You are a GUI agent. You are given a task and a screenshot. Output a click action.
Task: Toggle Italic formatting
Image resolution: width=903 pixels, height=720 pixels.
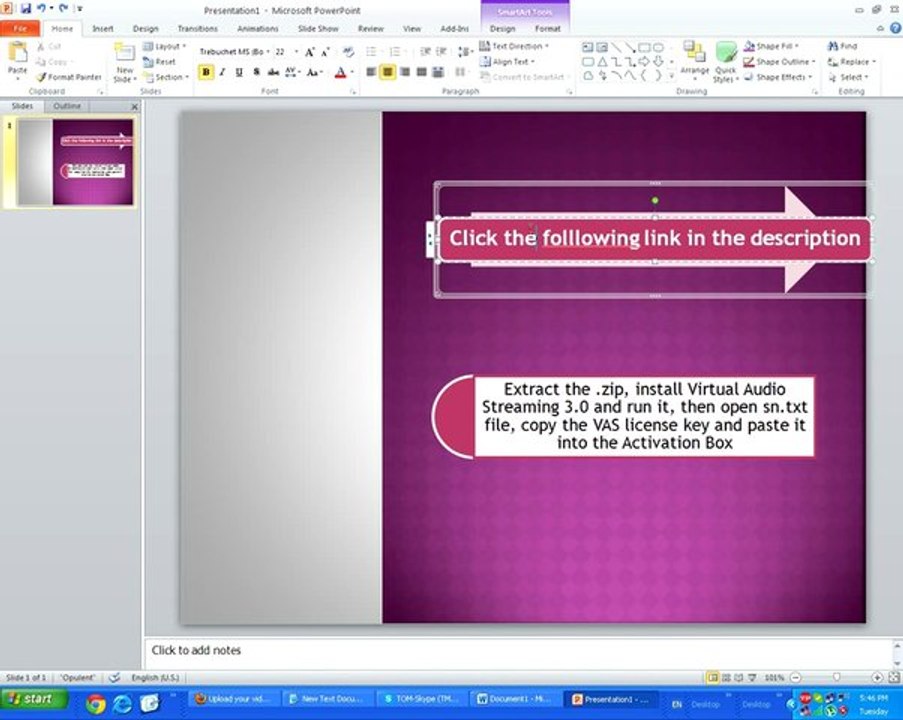[222, 72]
